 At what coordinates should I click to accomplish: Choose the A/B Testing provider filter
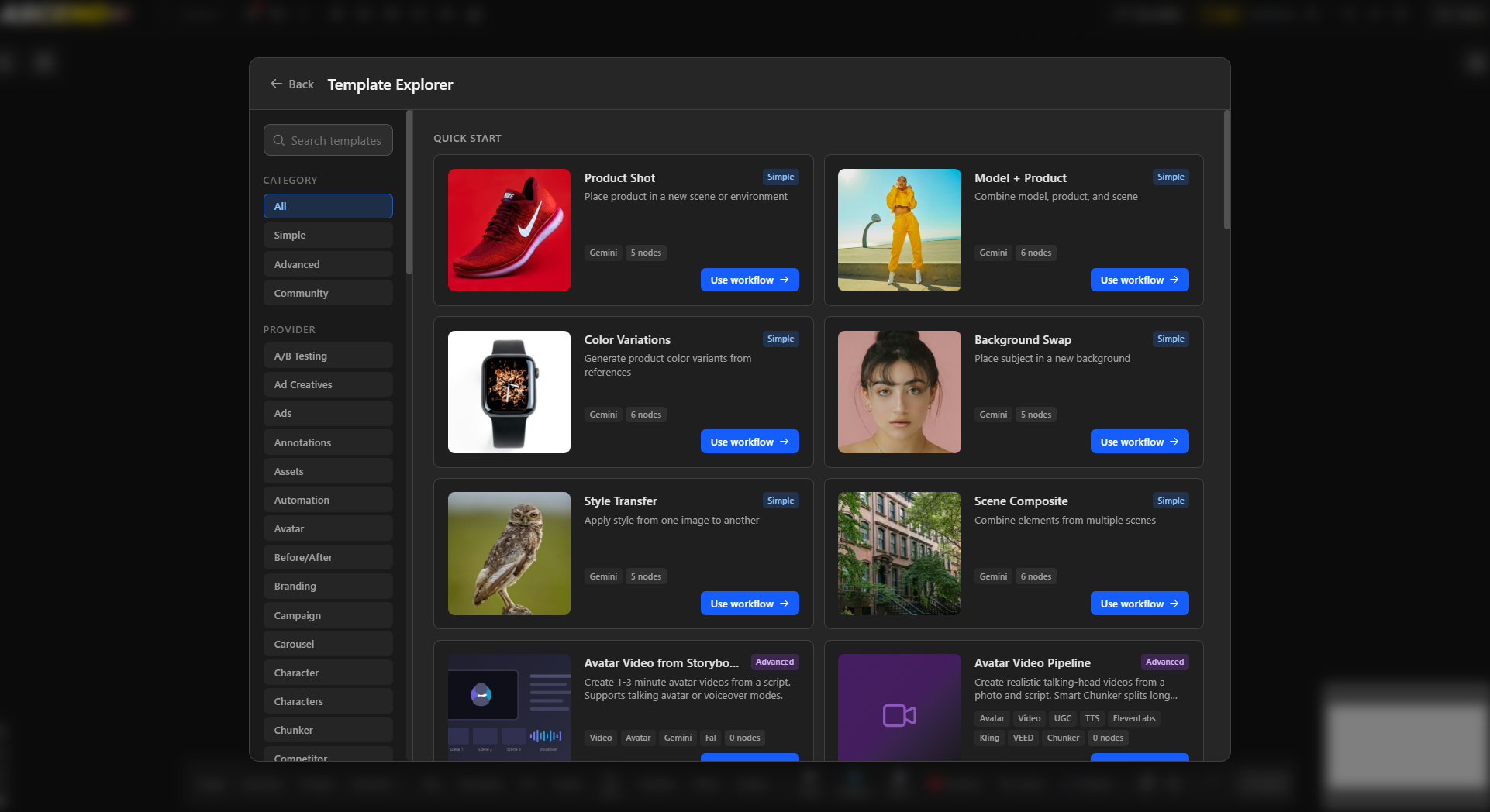pos(328,356)
